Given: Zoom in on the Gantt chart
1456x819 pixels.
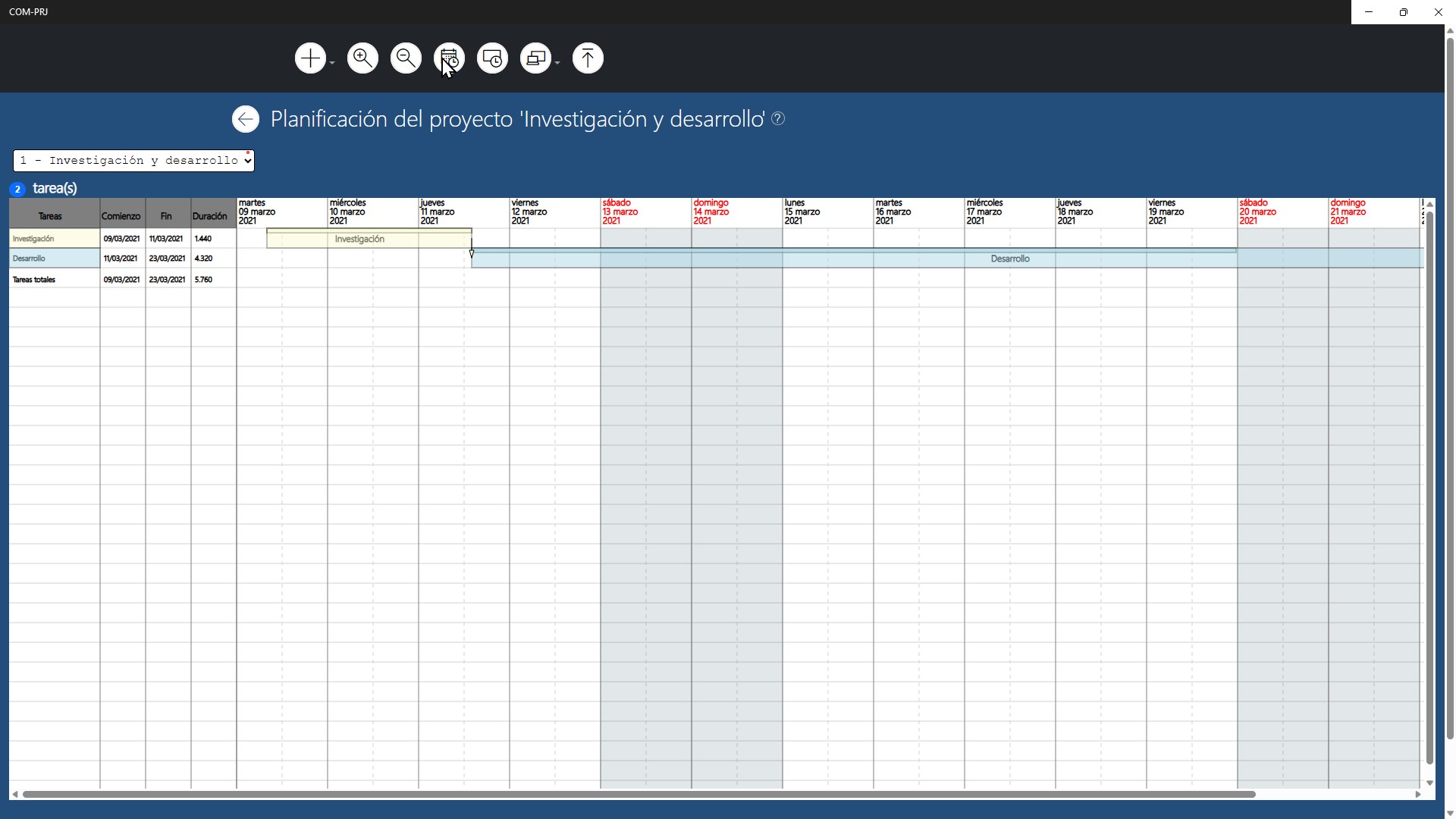Looking at the screenshot, I should pyautogui.click(x=362, y=58).
